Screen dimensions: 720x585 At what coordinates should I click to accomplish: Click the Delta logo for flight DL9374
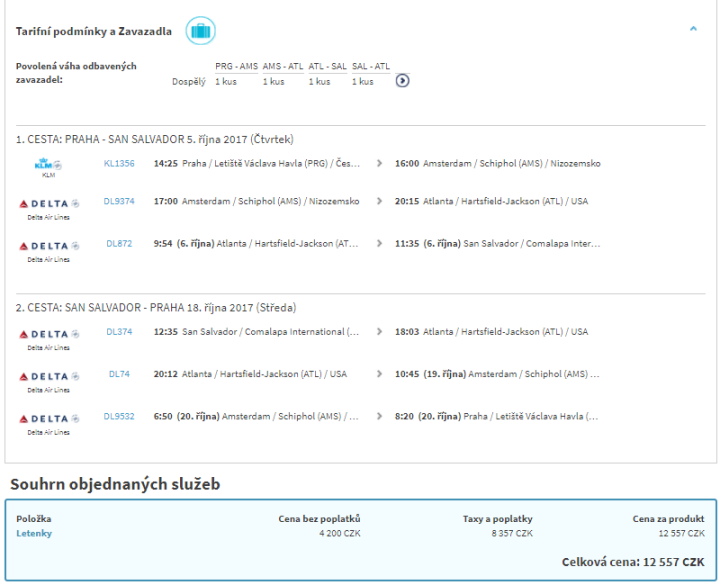pyautogui.click(x=48, y=203)
